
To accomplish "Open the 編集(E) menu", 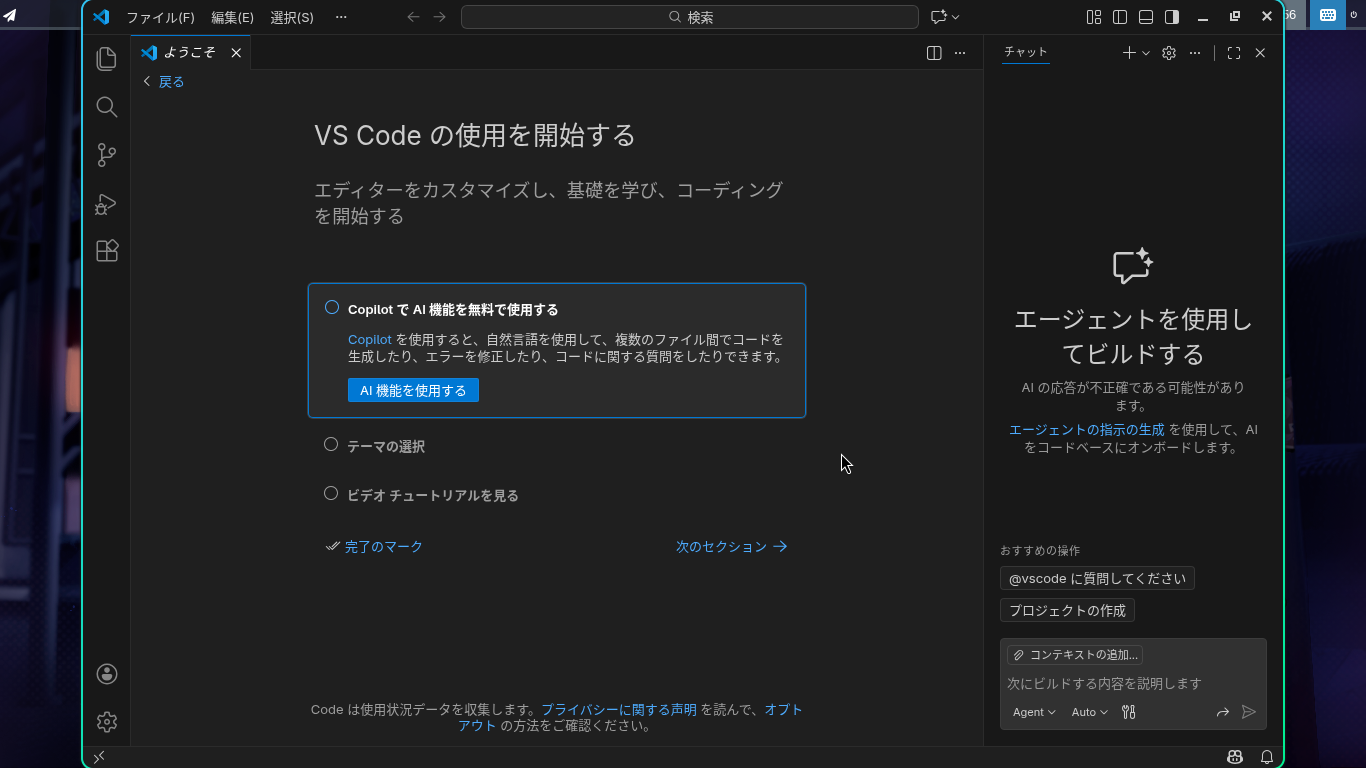I will point(232,17).
